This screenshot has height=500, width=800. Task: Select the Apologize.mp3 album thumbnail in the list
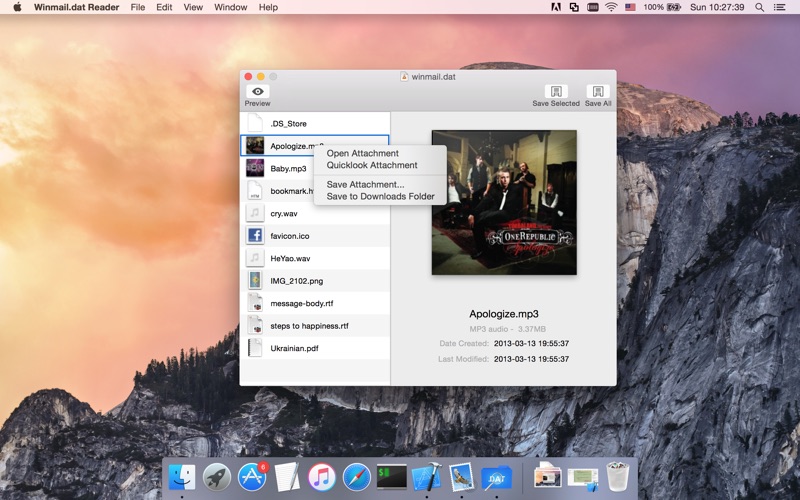pyautogui.click(x=255, y=146)
